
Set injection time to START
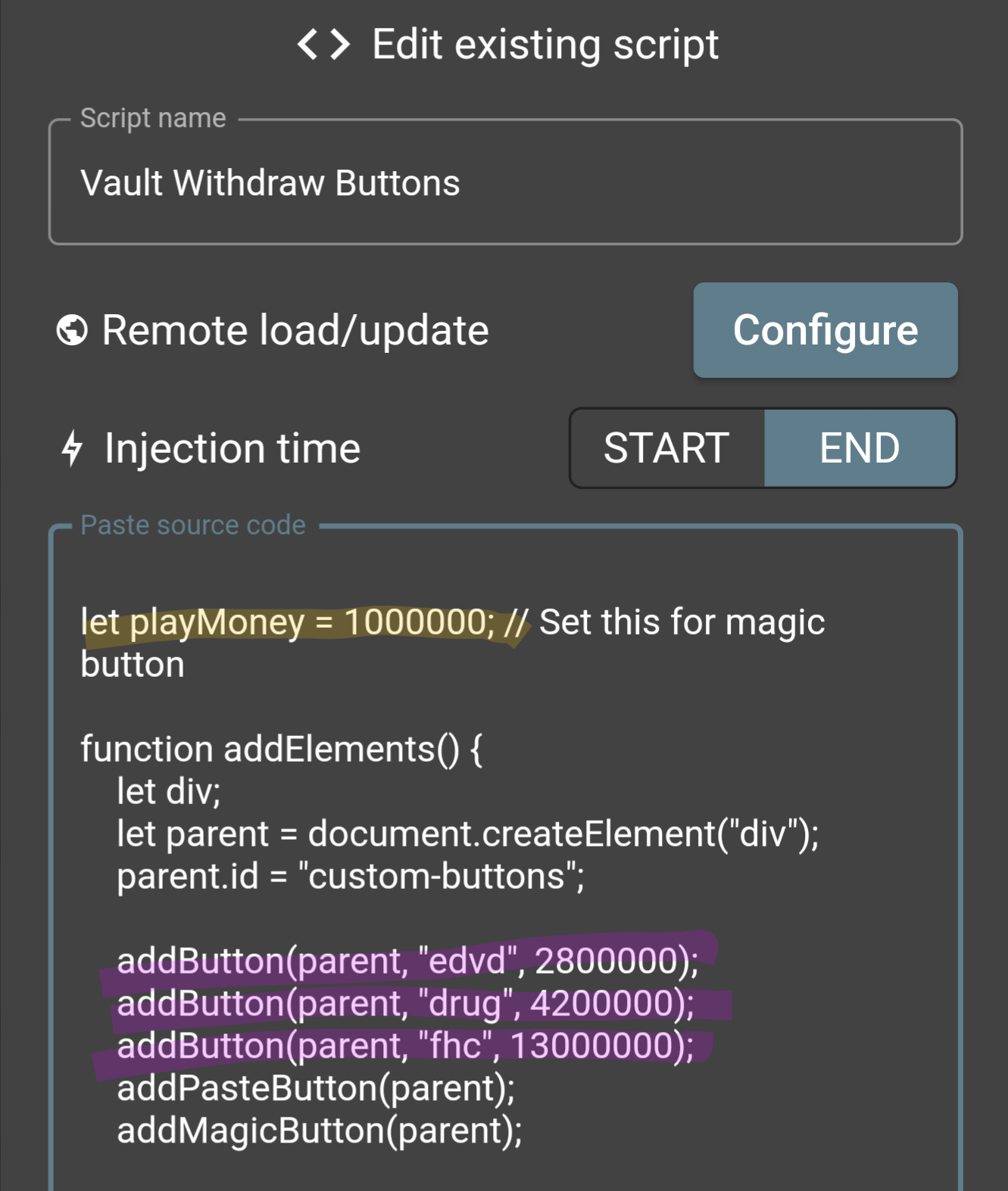666,448
